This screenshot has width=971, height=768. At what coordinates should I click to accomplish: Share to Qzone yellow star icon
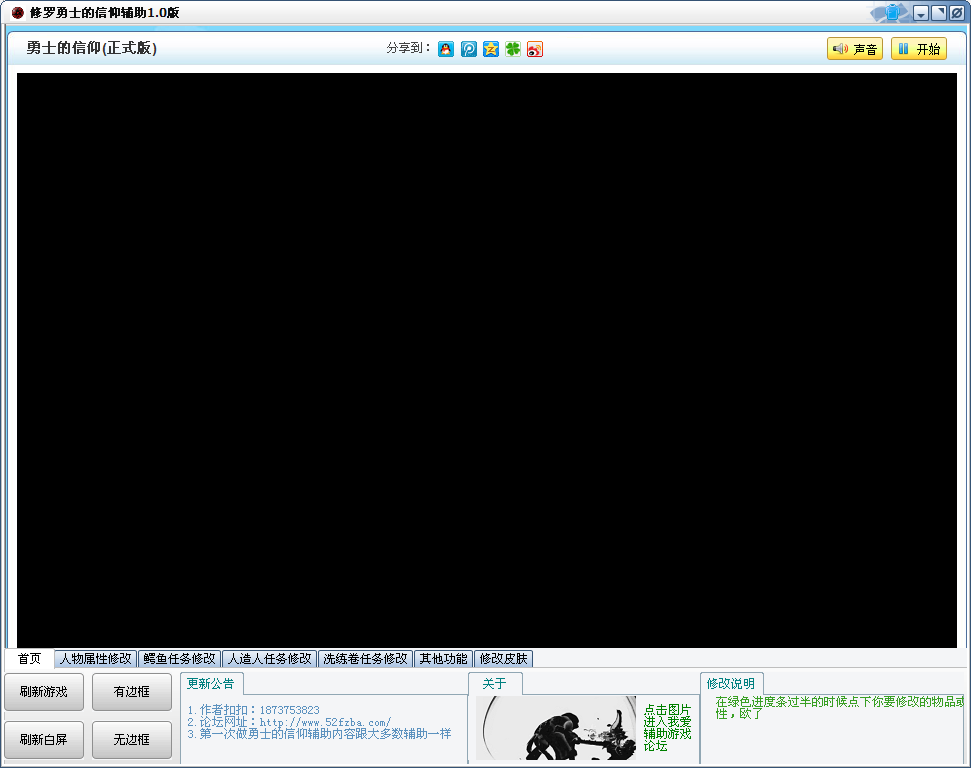tap(491, 49)
